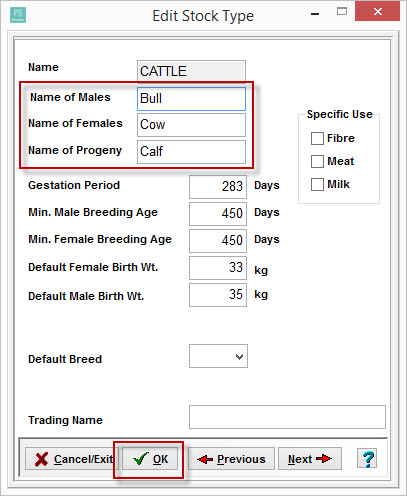Confirm changes with the OK button
407x496 pixels.
pos(150,459)
